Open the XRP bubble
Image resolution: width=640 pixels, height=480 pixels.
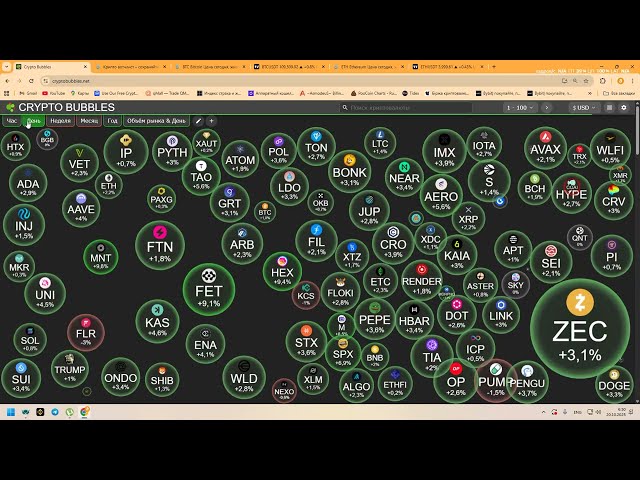468,218
